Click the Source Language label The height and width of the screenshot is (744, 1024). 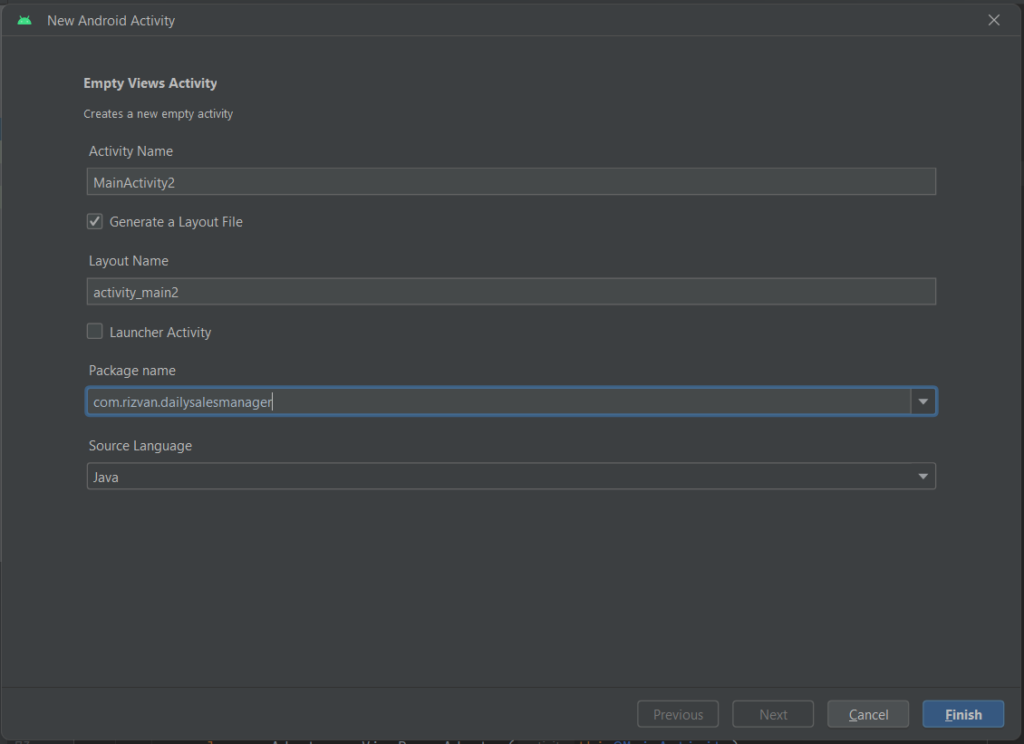click(x=140, y=445)
